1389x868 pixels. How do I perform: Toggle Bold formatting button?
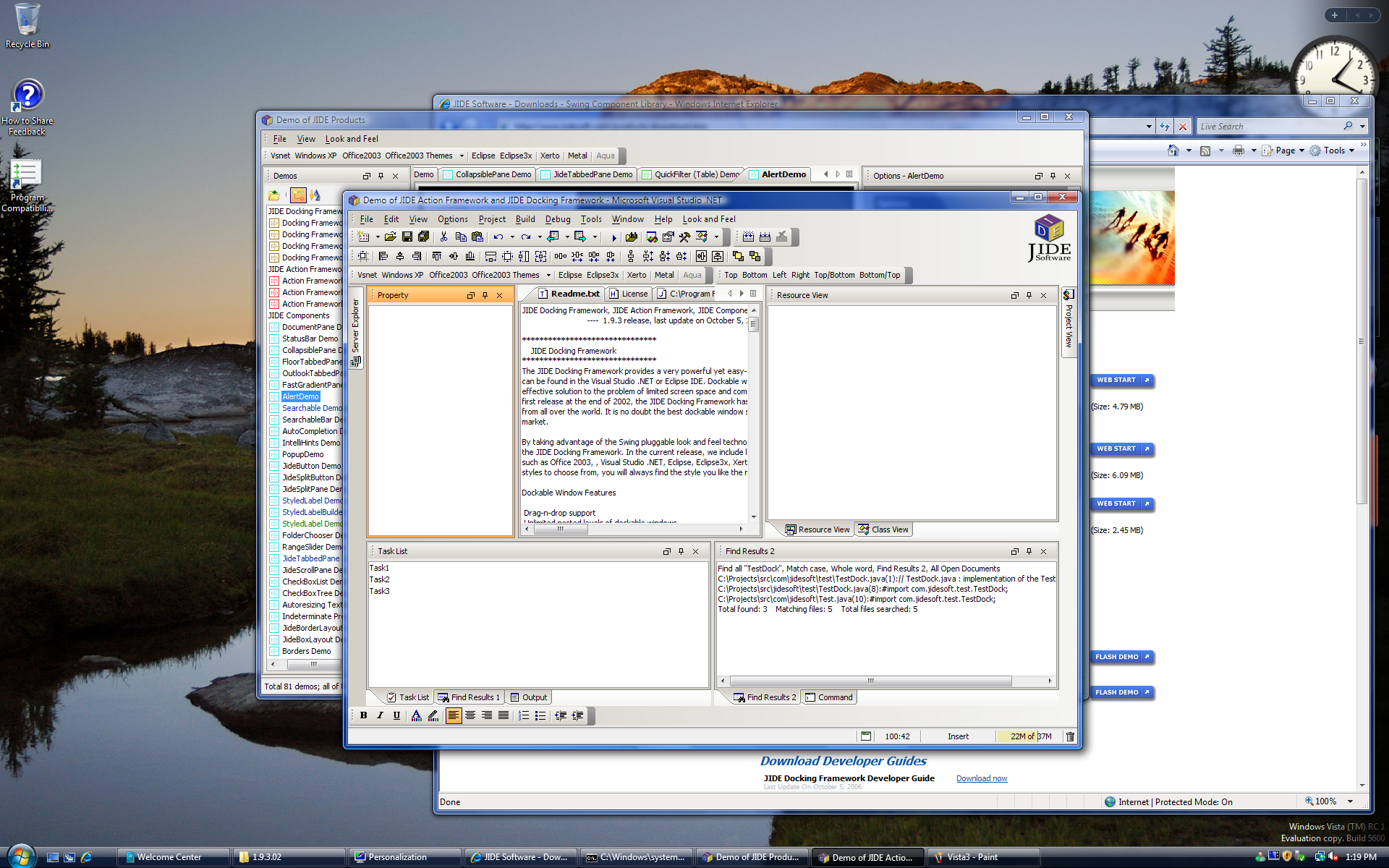(363, 715)
